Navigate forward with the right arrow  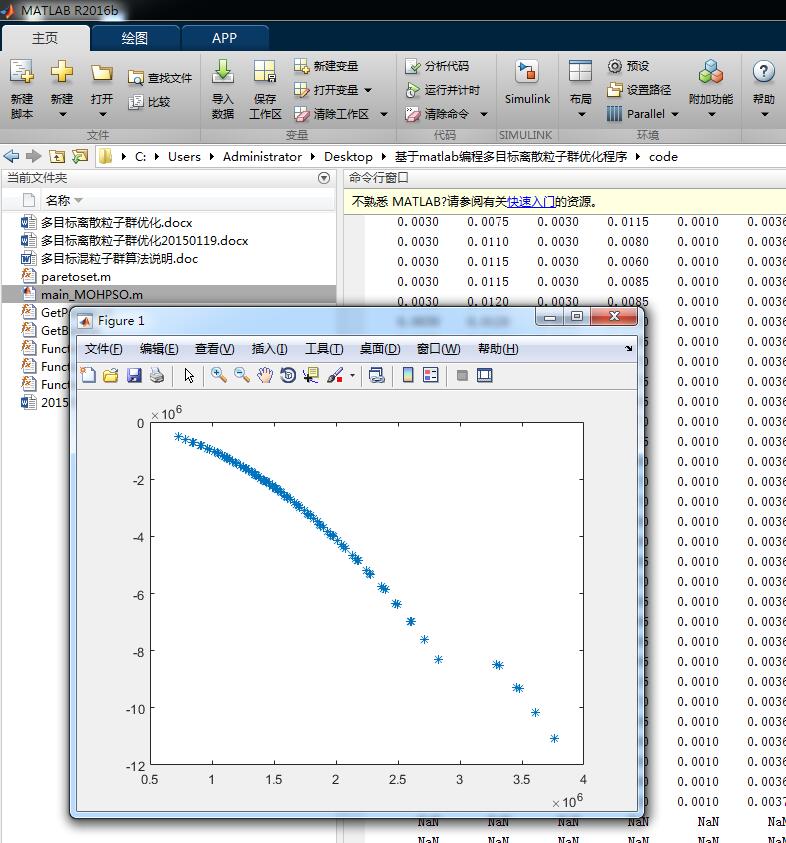[x=34, y=156]
